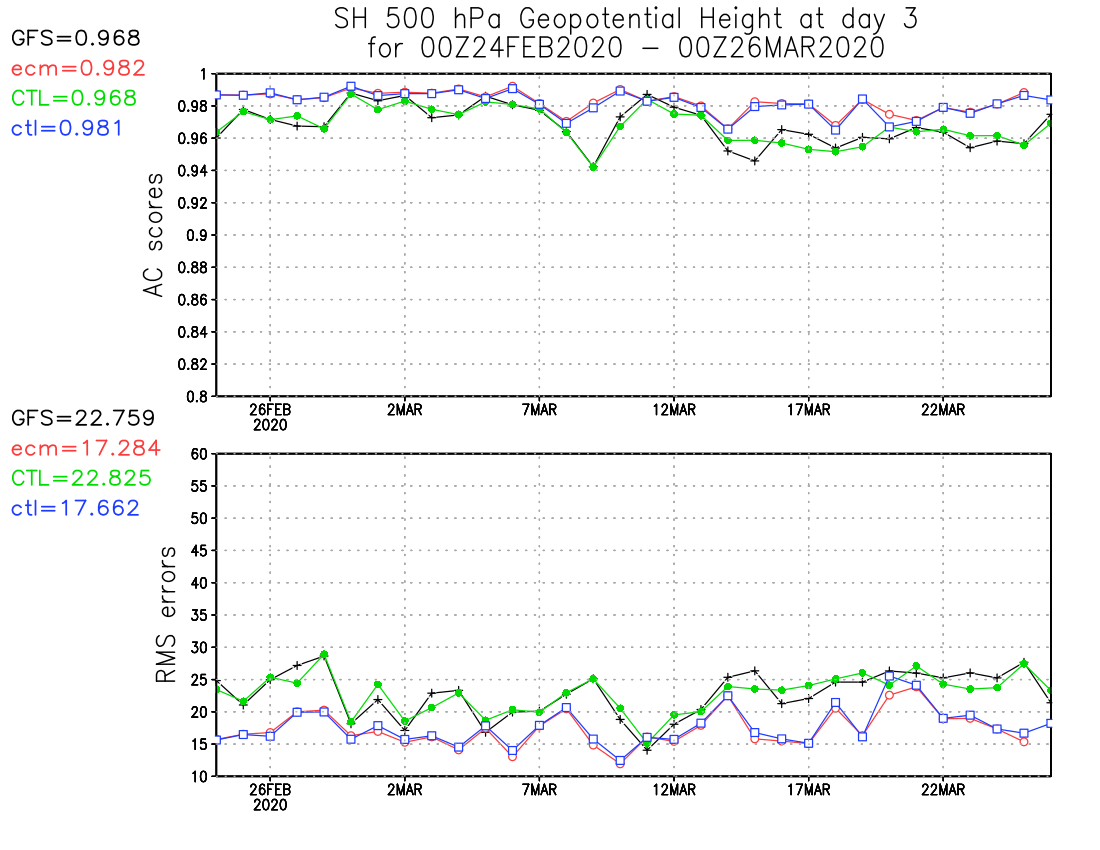
Task: Click the "12MAR" label under RMS chart
Action: (674, 790)
